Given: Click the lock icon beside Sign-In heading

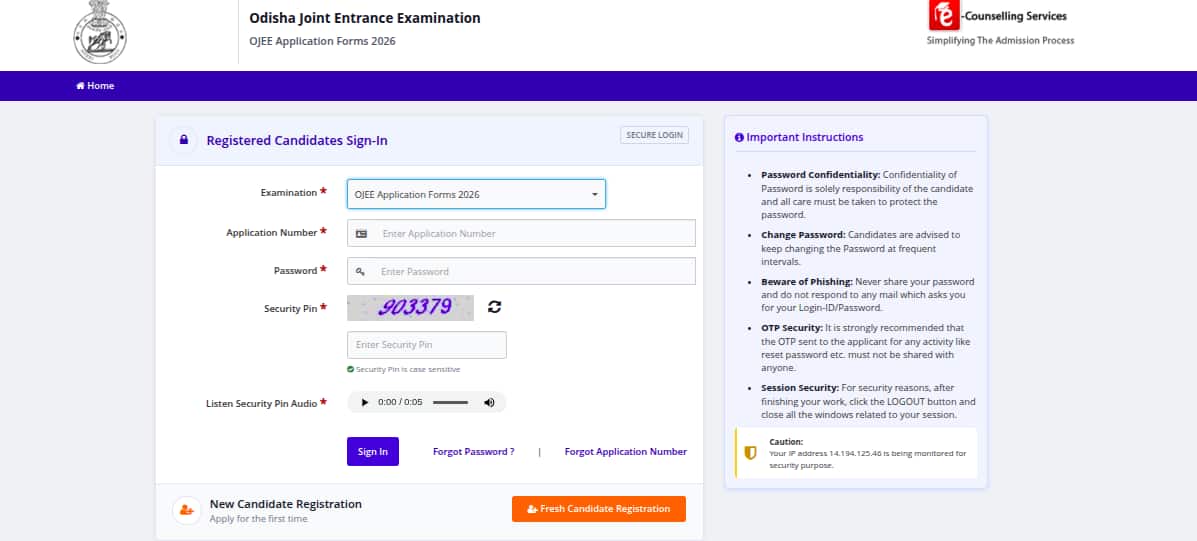Looking at the screenshot, I should coord(183,140).
